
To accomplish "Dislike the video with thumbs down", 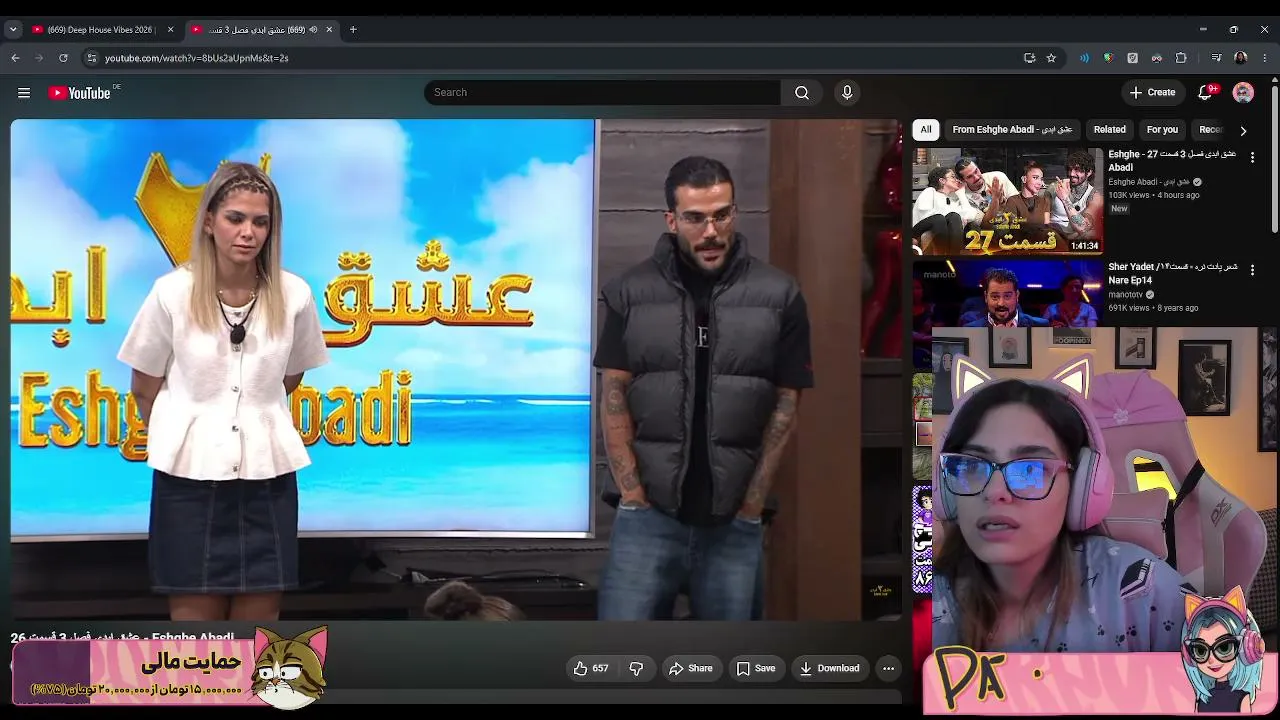I will pyautogui.click(x=636, y=668).
